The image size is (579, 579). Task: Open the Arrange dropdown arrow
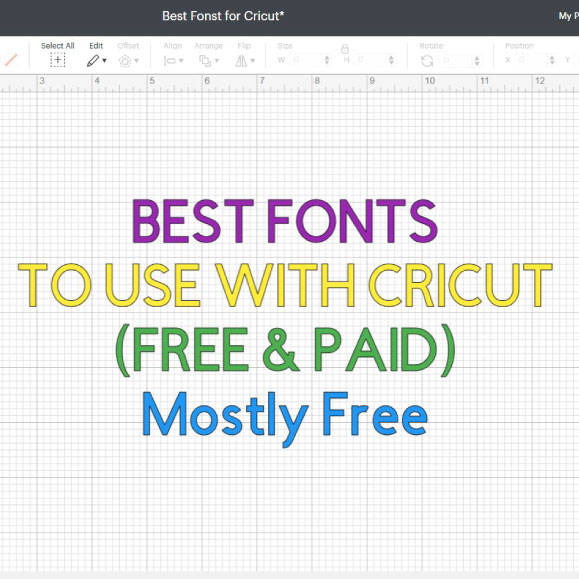point(217,61)
